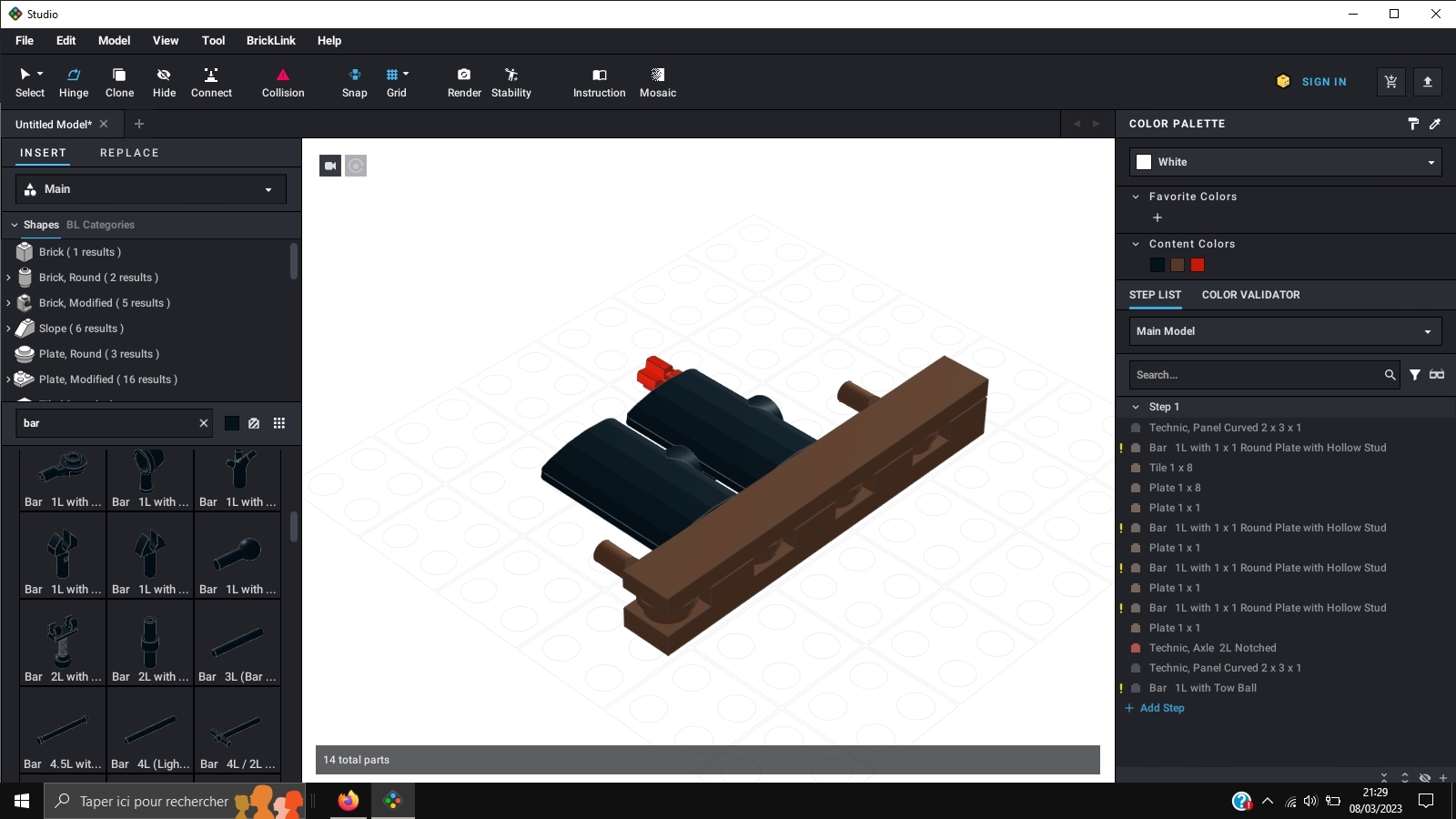Image resolution: width=1456 pixels, height=819 pixels.
Task: Pick the black content color swatch
Action: click(1158, 265)
